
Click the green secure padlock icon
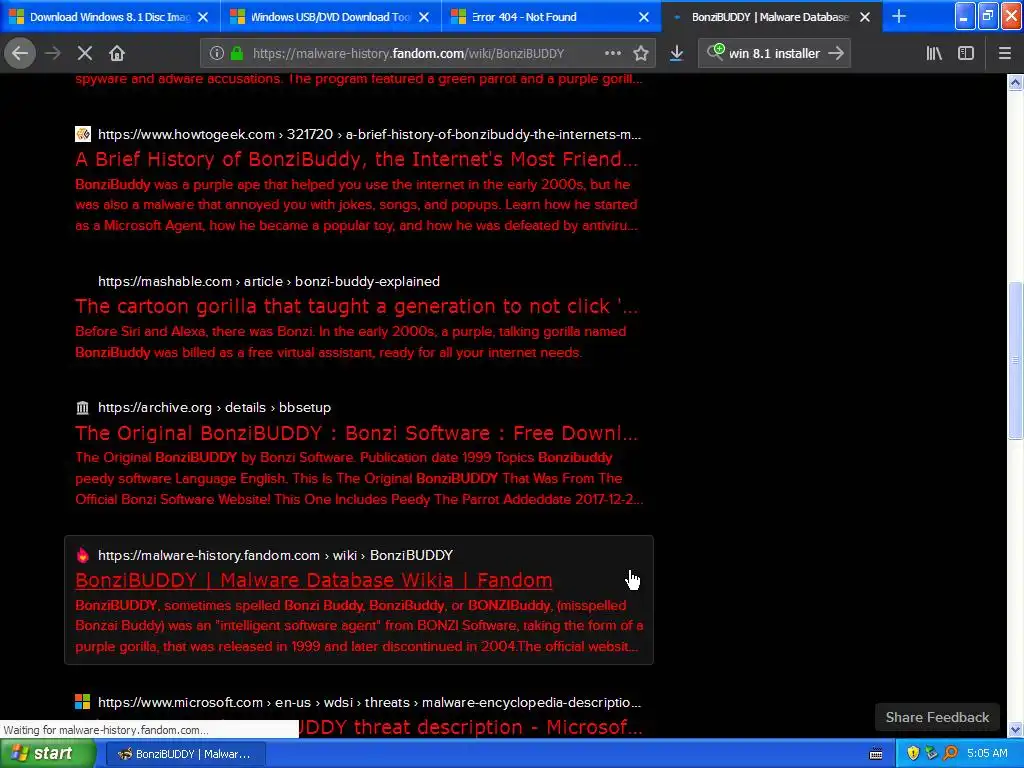click(x=237, y=54)
